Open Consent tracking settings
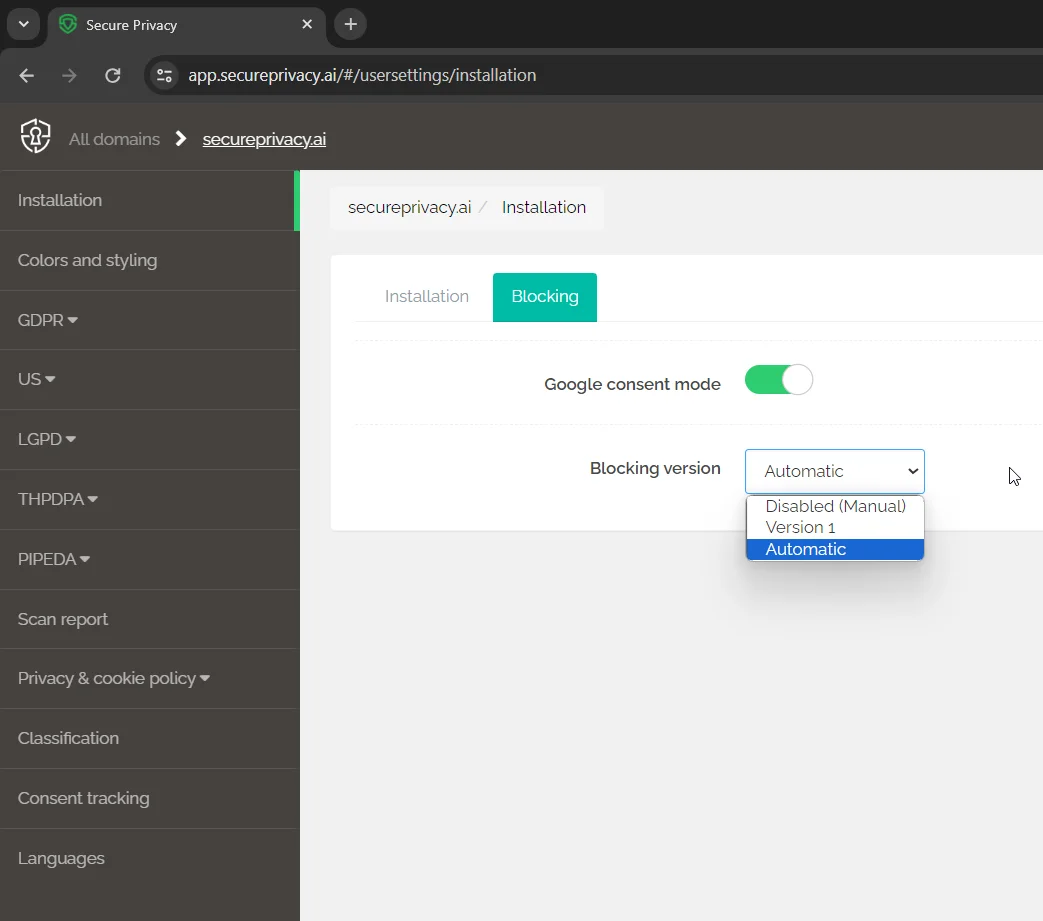 [83, 798]
